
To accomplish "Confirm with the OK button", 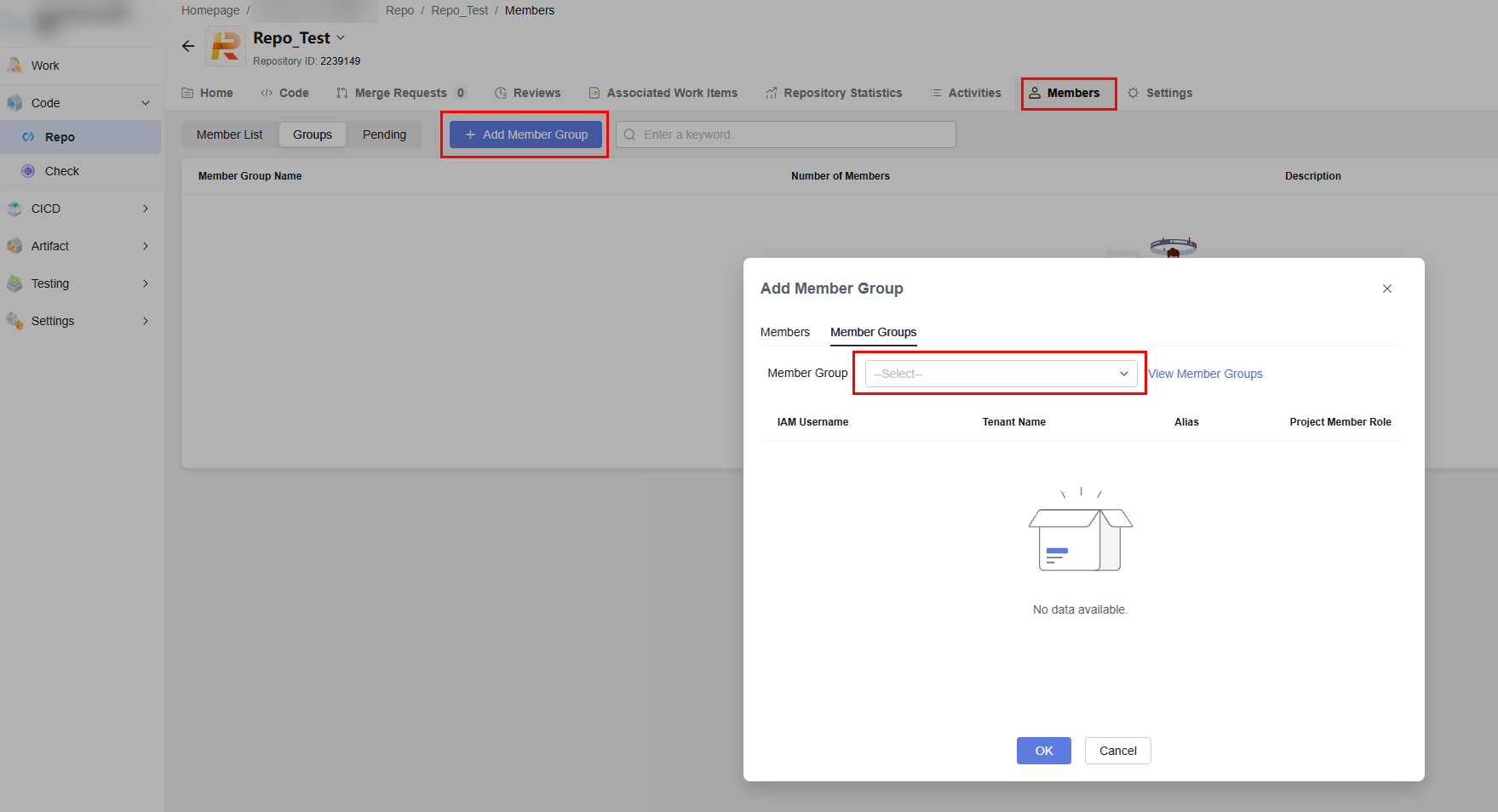I will pyautogui.click(x=1044, y=751).
